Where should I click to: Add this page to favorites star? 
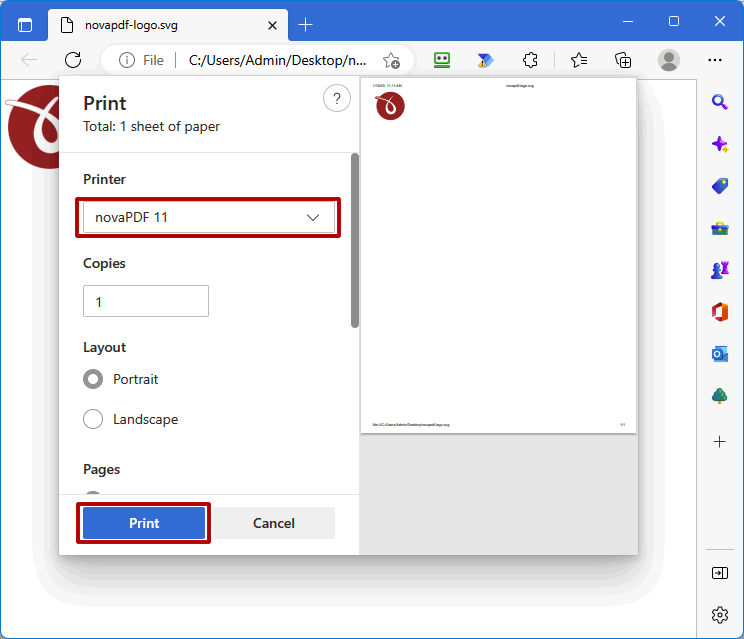tap(391, 60)
